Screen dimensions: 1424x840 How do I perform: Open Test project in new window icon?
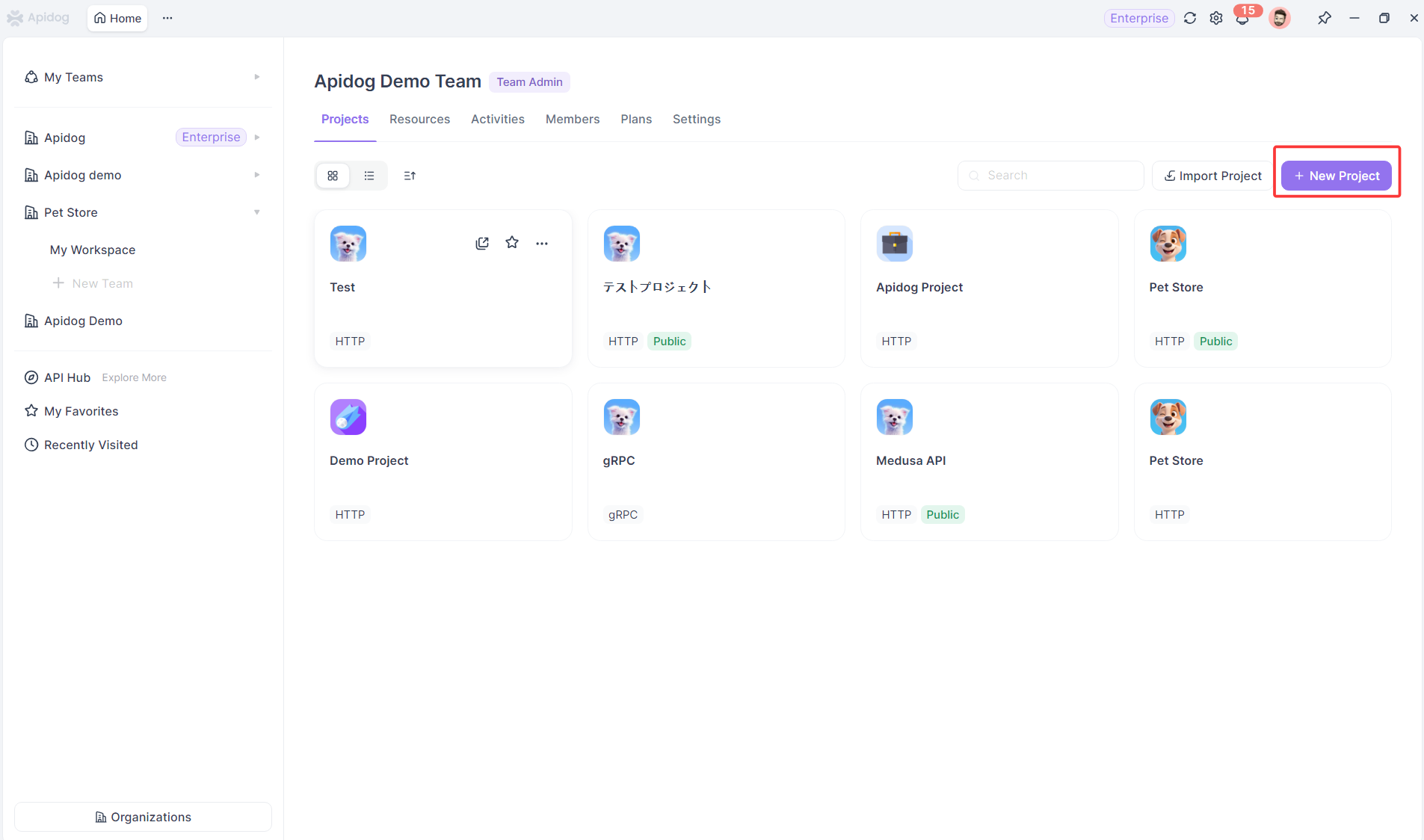[x=482, y=243]
